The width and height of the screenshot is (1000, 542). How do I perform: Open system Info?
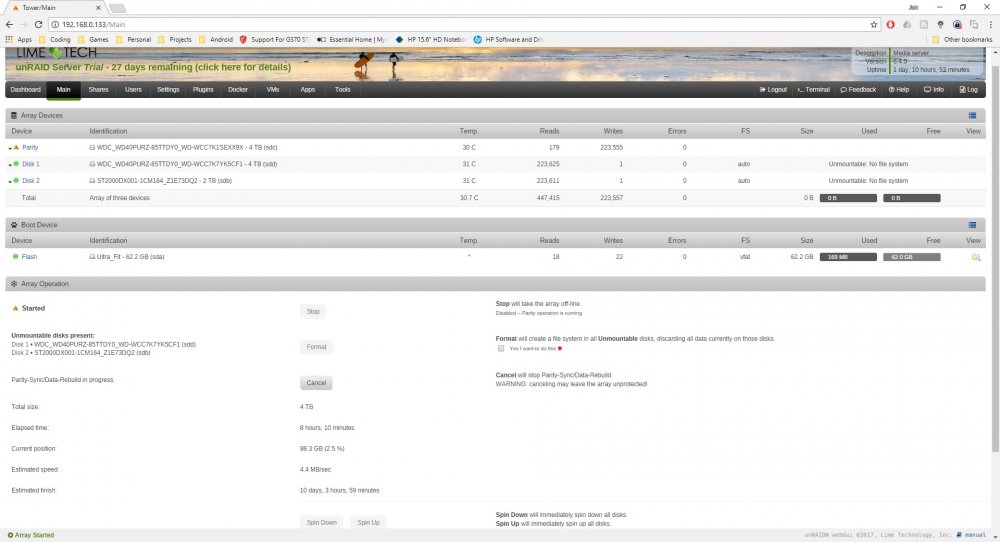[x=934, y=90]
